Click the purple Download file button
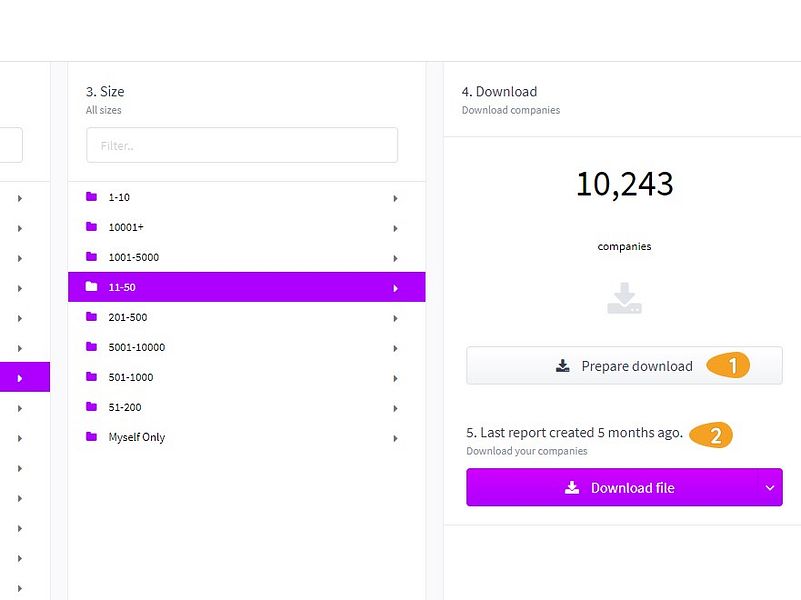 coord(624,488)
